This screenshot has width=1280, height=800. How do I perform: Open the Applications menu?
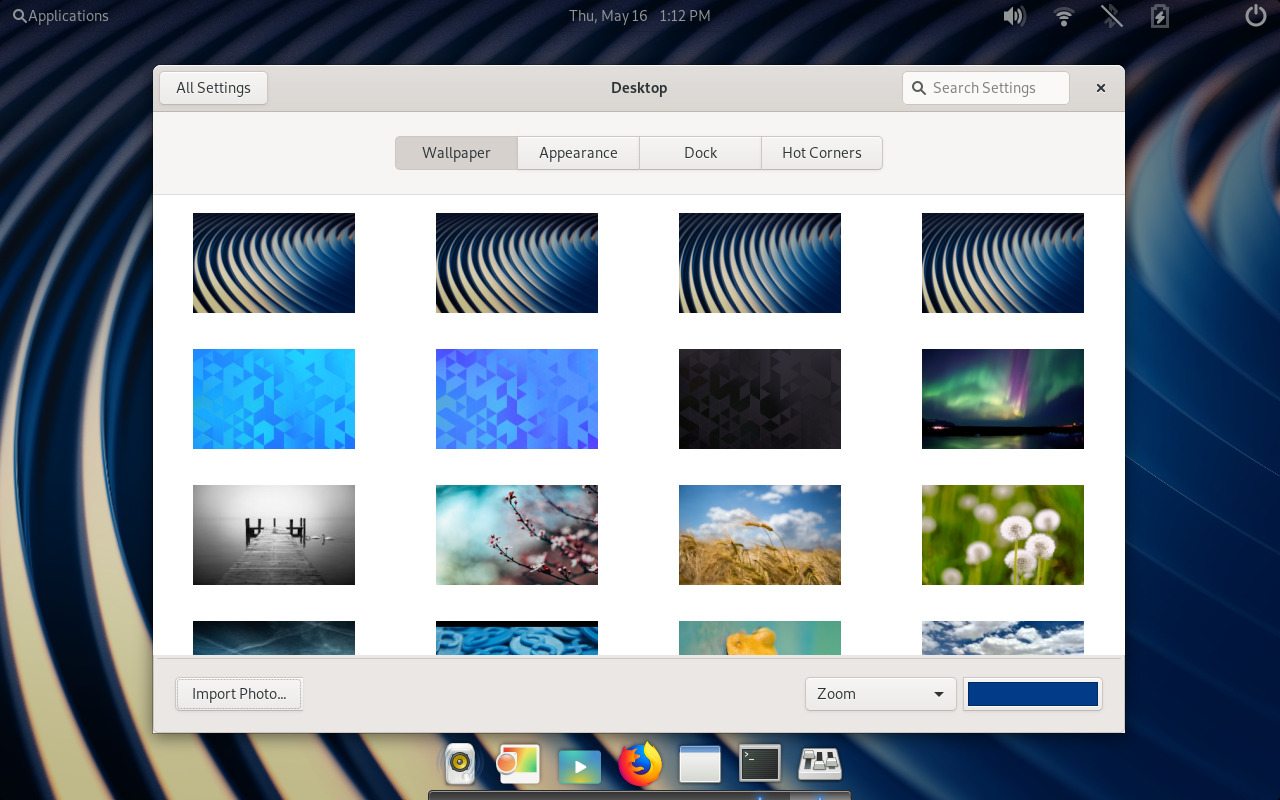click(x=60, y=15)
